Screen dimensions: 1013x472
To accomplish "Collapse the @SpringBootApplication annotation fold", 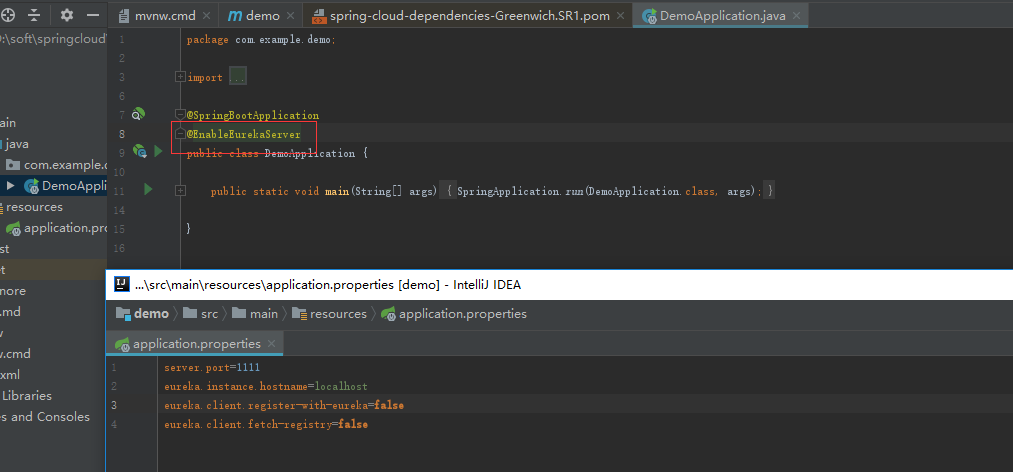I will pyautogui.click(x=180, y=115).
